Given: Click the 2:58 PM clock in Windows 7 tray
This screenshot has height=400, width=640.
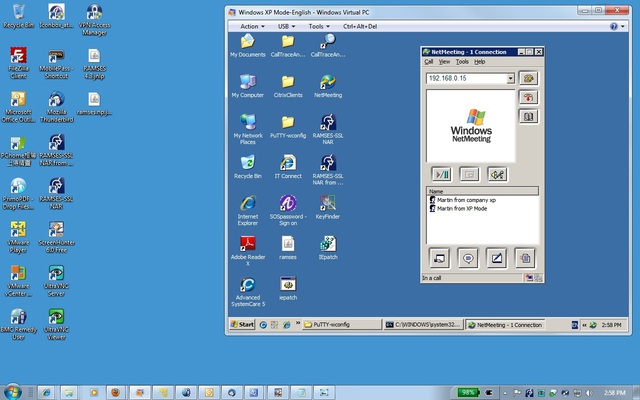Looking at the screenshot, I should pyautogui.click(x=614, y=393).
